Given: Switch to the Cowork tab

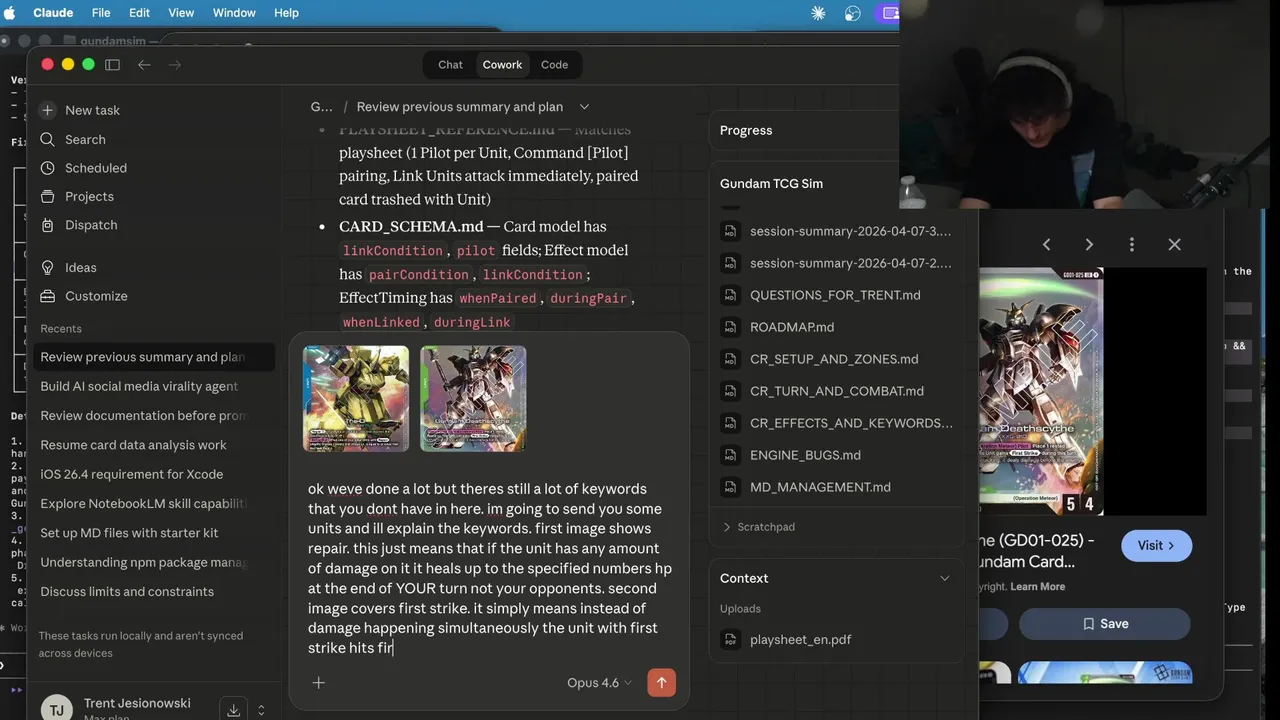Looking at the screenshot, I should 502,64.
